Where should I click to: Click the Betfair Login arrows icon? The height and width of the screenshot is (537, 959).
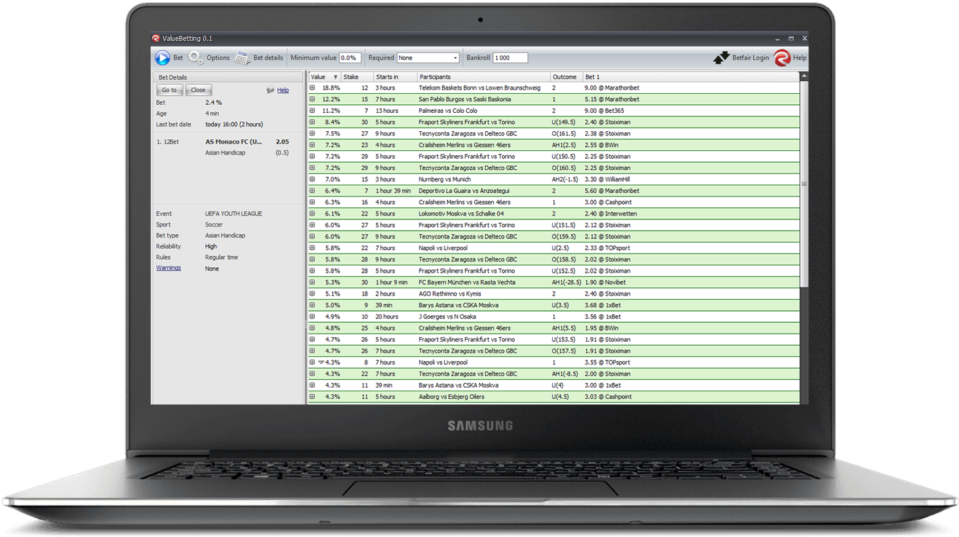click(x=721, y=58)
